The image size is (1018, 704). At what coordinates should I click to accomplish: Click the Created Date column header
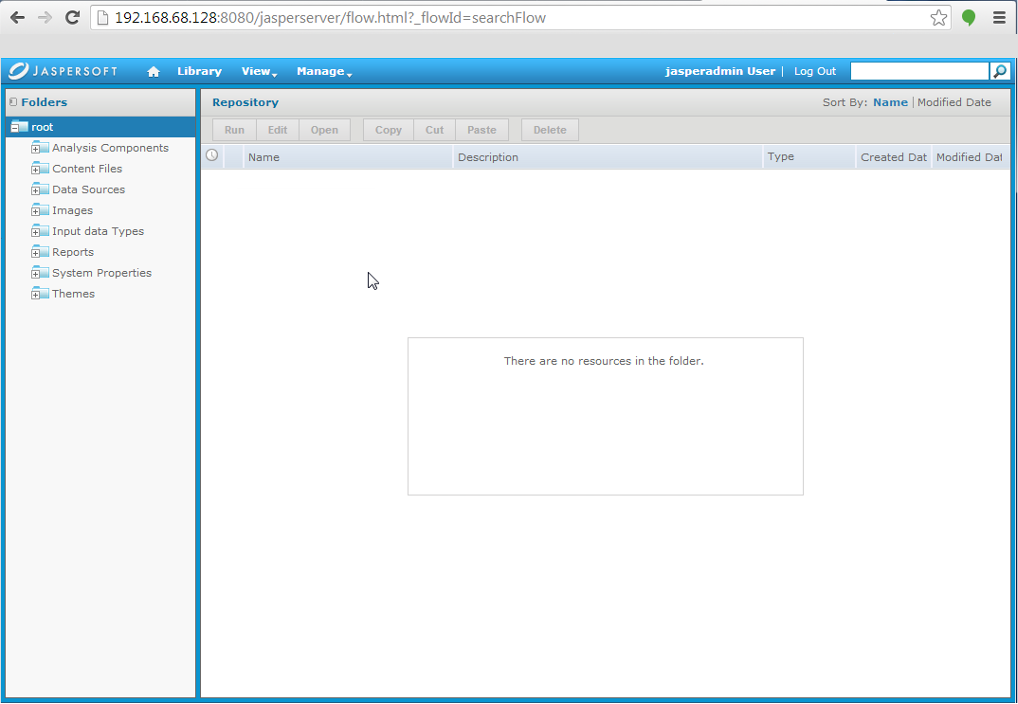tap(893, 157)
